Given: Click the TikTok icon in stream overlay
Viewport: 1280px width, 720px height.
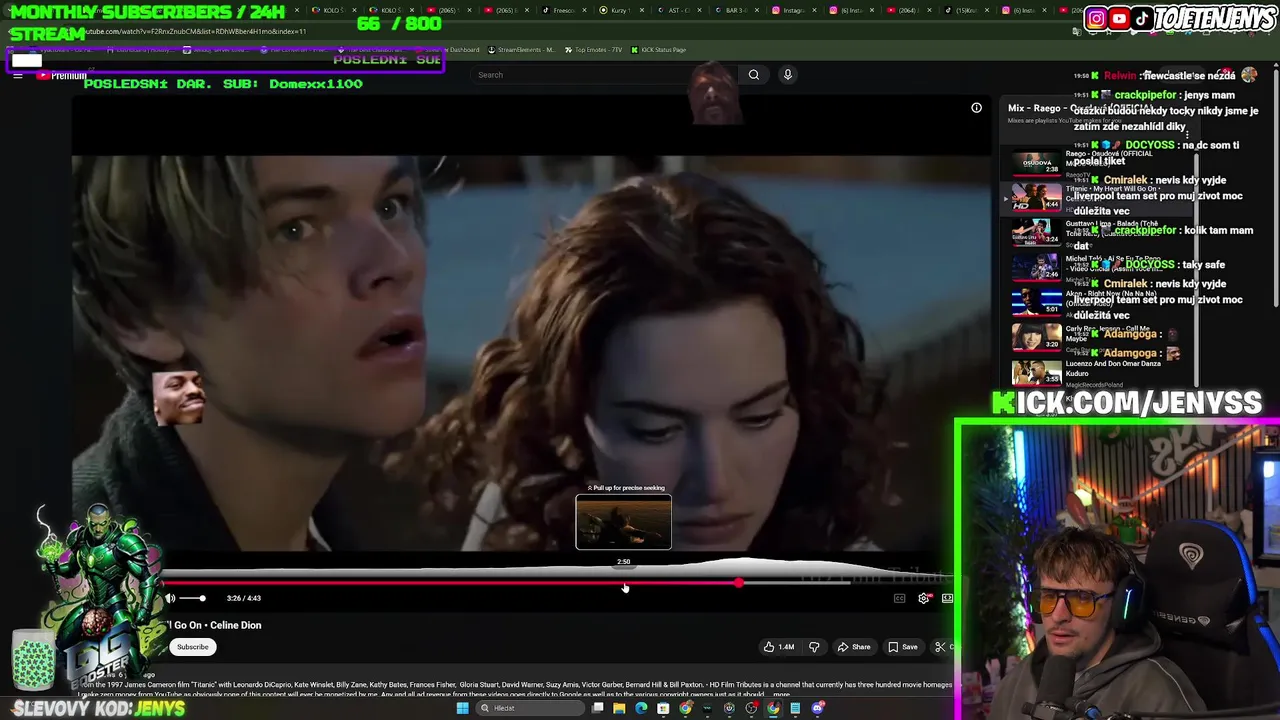Looking at the screenshot, I should (1142, 18).
